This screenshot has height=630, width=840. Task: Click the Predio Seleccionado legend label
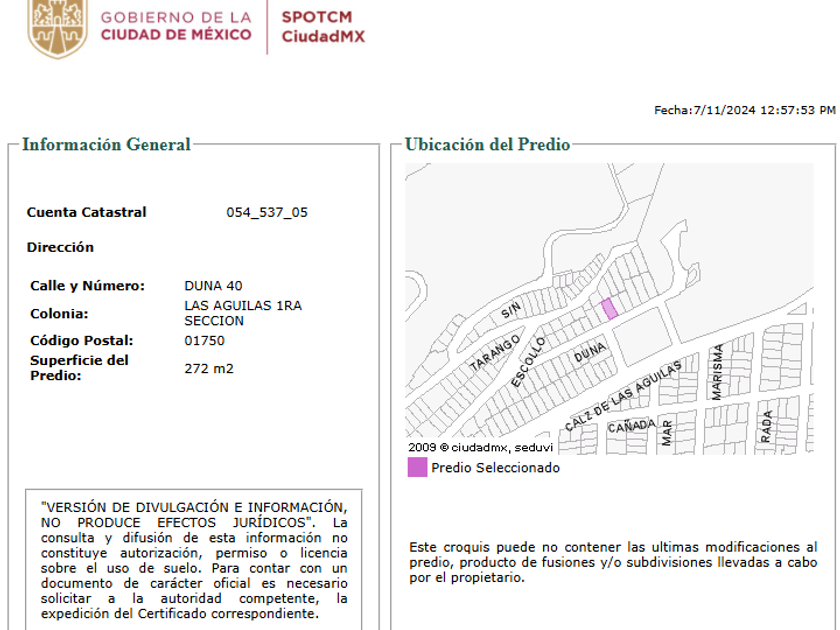[x=496, y=468]
